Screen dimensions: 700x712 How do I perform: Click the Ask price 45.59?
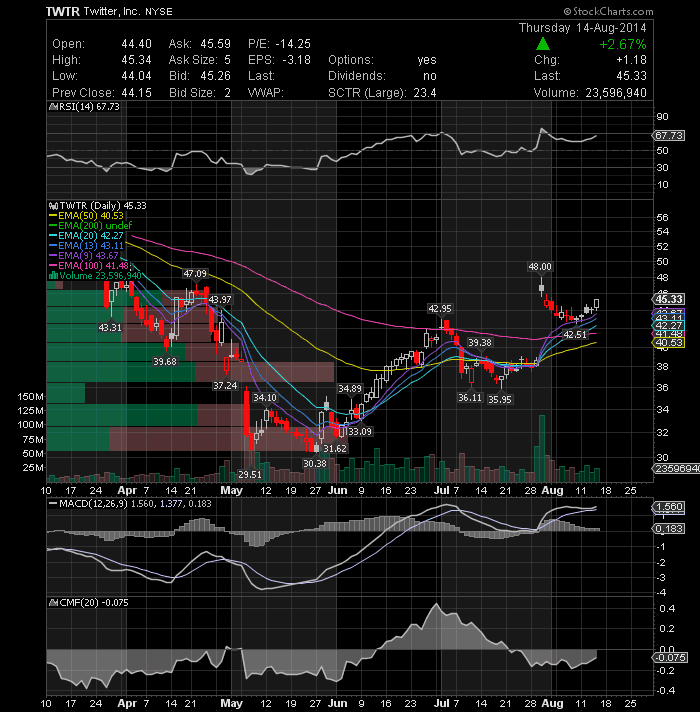(216, 44)
